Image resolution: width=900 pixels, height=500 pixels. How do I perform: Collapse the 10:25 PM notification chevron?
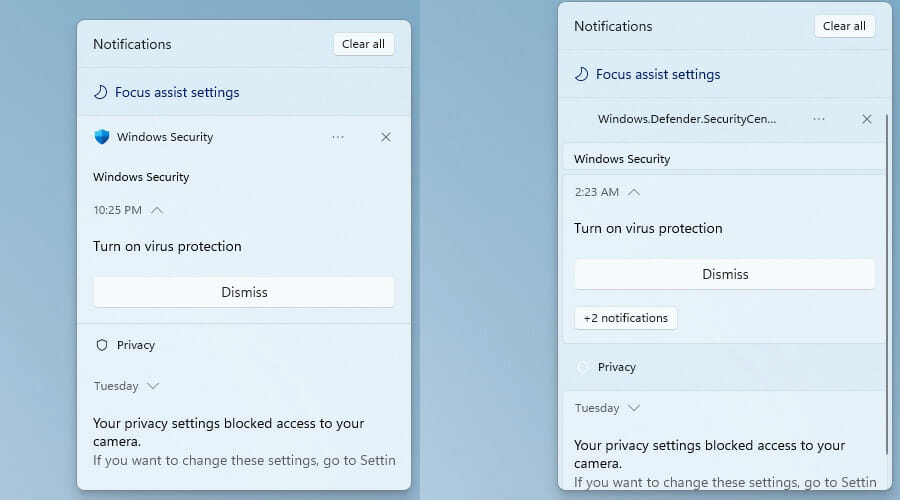(156, 210)
